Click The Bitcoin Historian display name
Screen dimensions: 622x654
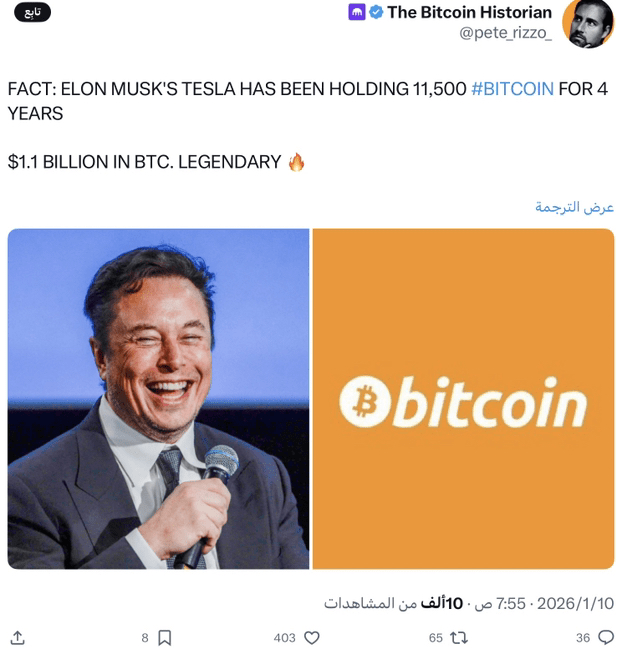coord(469,13)
